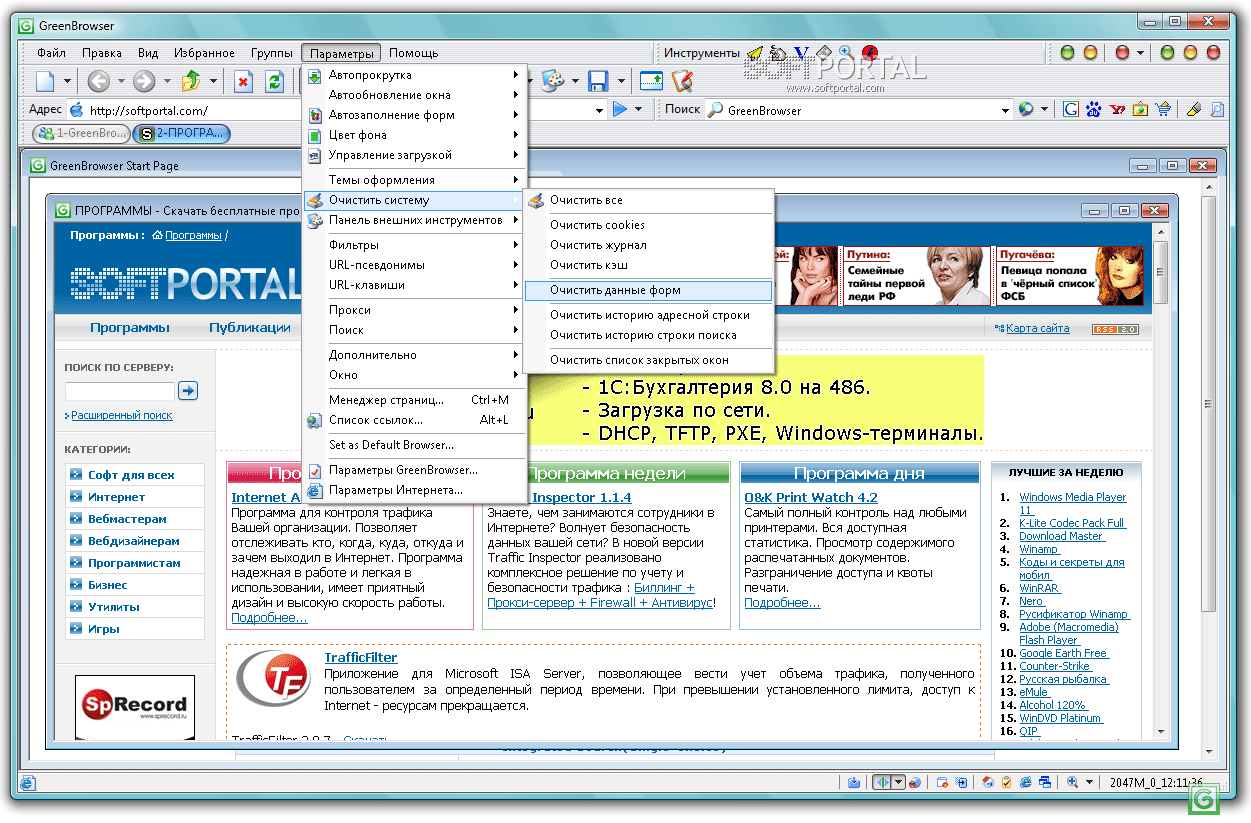Open the Помощь menu
Image resolution: width=1251 pixels, height=823 pixels.
tap(413, 53)
